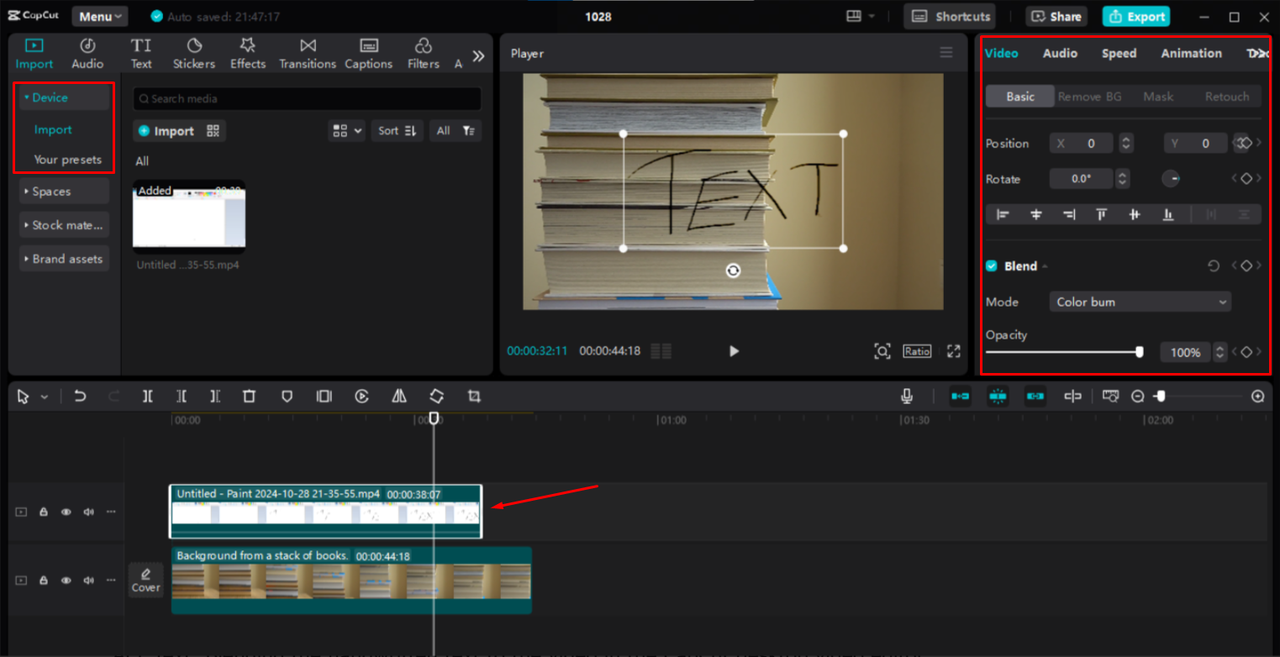Expand the Spaces section
1280x657 pixels.
[x=64, y=191]
